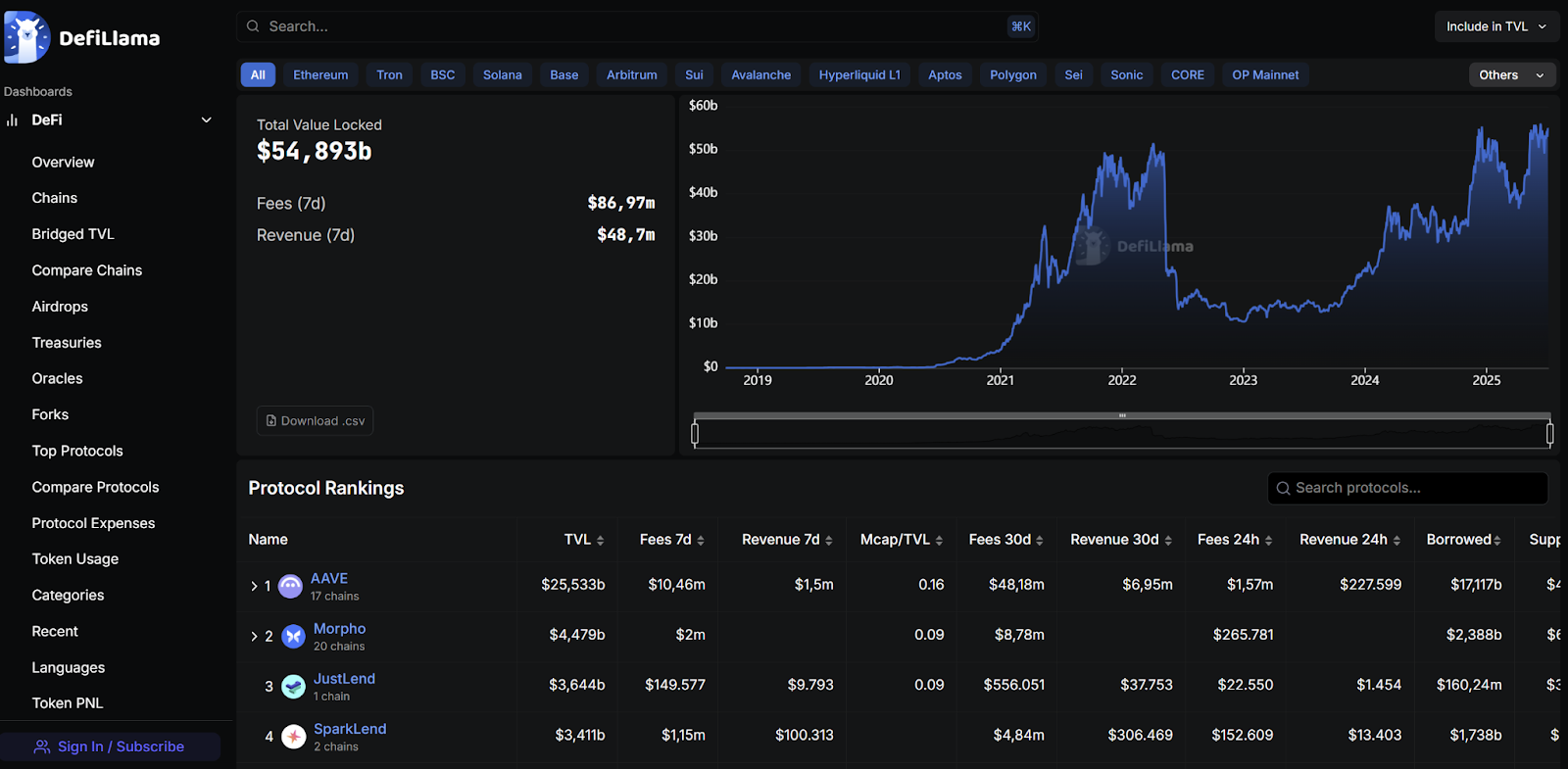Filter by the Tron chain
This screenshot has width=1568, height=769.
pos(389,75)
